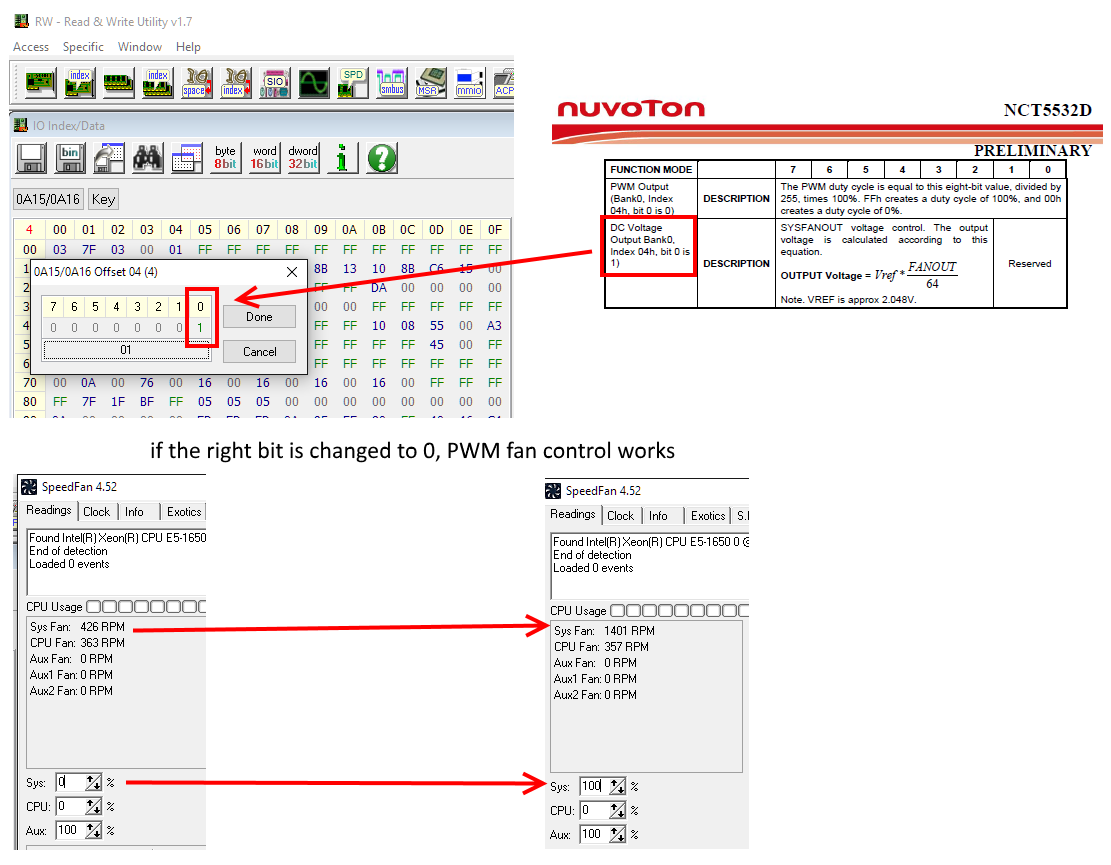Click the Sys spinner arrows in SpeedFan showing 426 RPM
The width and height of the screenshot is (1111, 865).
(94, 782)
